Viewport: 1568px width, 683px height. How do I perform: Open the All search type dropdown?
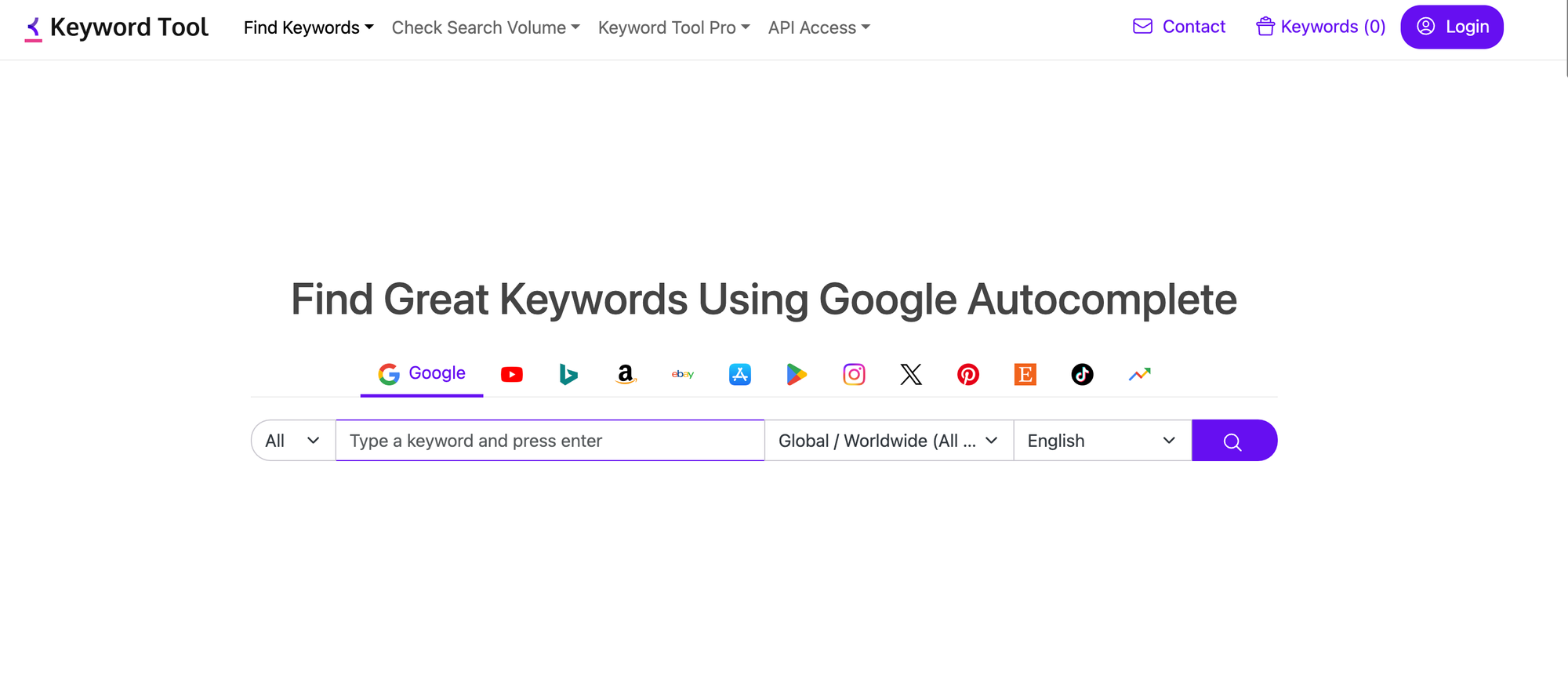tap(293, 441)
